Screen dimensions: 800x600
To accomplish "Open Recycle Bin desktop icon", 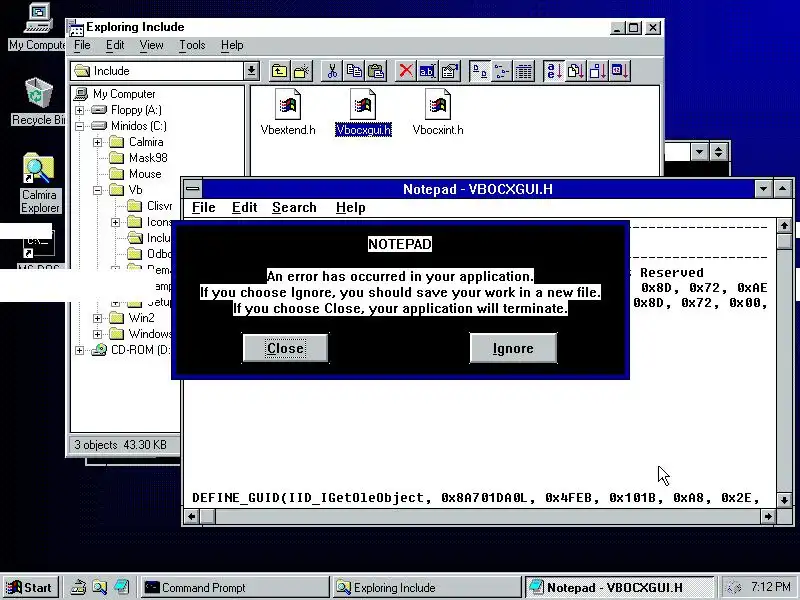I will [x=39, y=102].
